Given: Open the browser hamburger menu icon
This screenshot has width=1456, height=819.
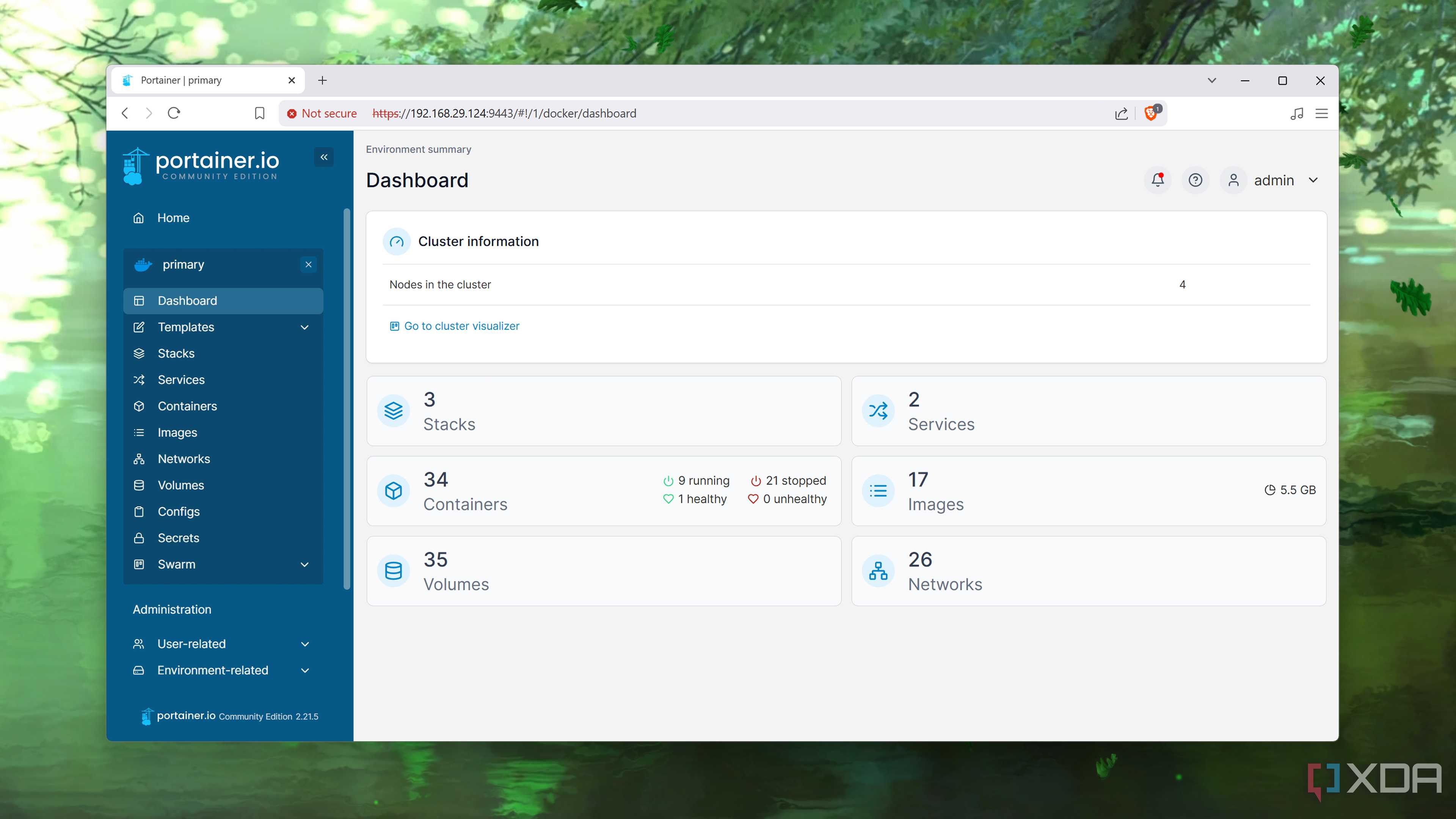Looking at the screenshot, I should (x=1321, y=114).
